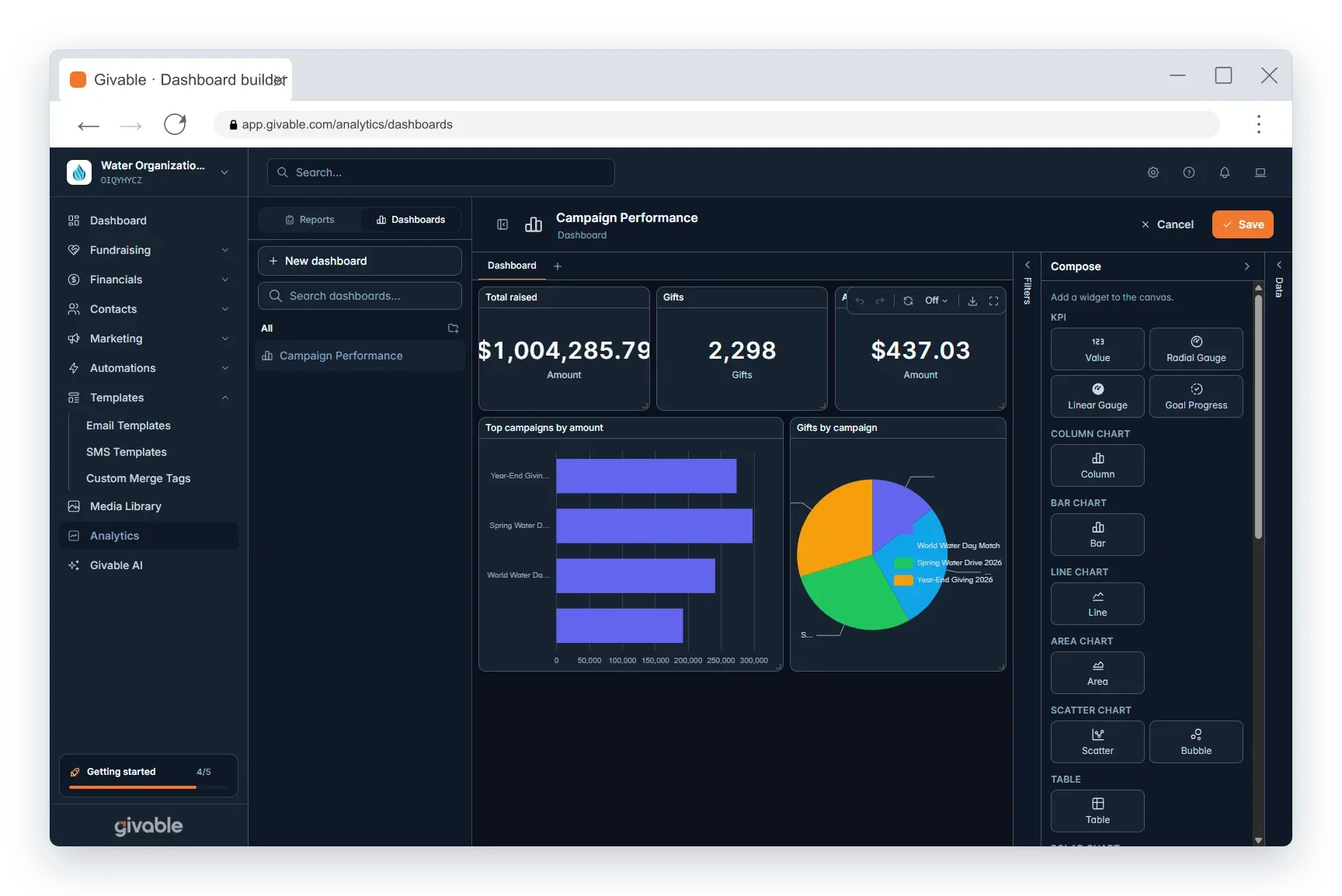Click the Compose panel scrollbar

pyautogui.click(x=1258, y=415)
